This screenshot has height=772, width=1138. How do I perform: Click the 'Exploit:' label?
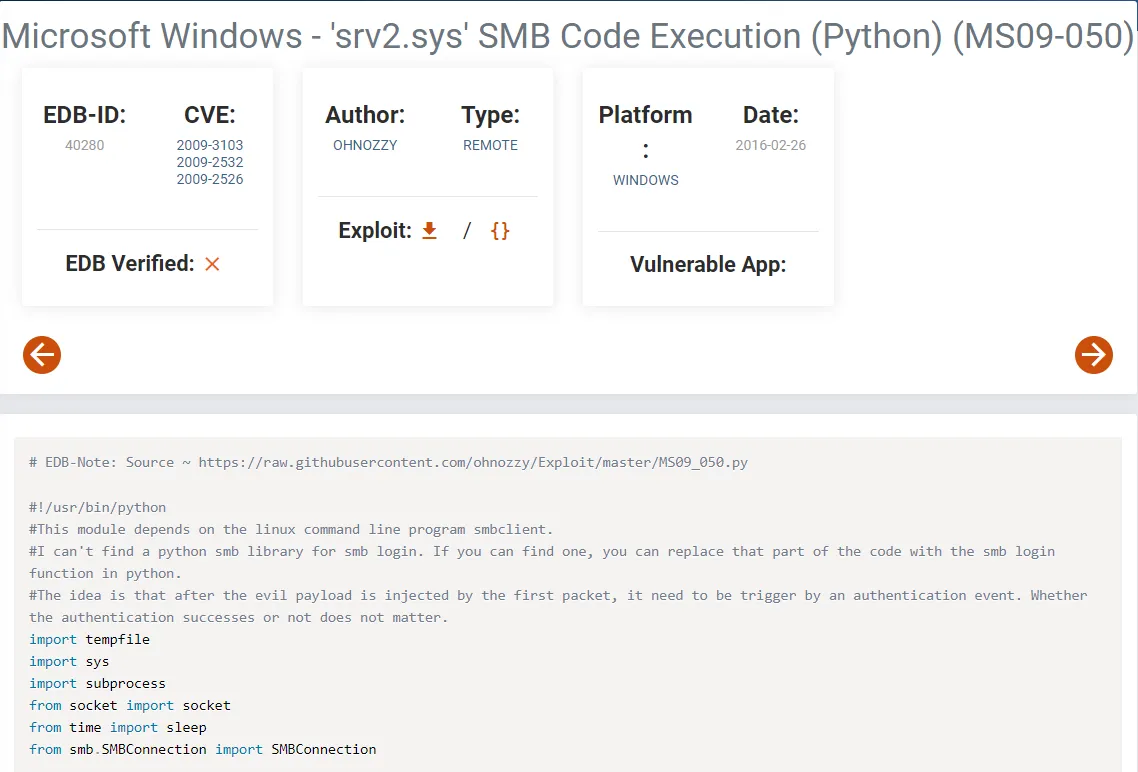click(x=374, y=231)
